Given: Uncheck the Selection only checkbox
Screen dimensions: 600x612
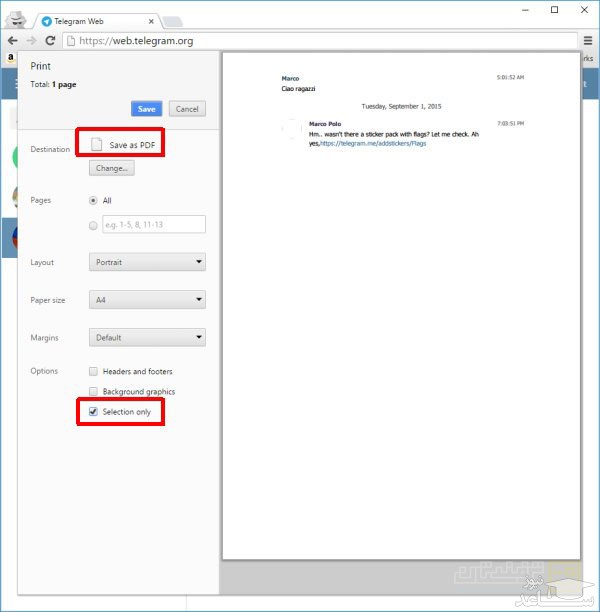Looking at the screenshot, I should (94, 412).
